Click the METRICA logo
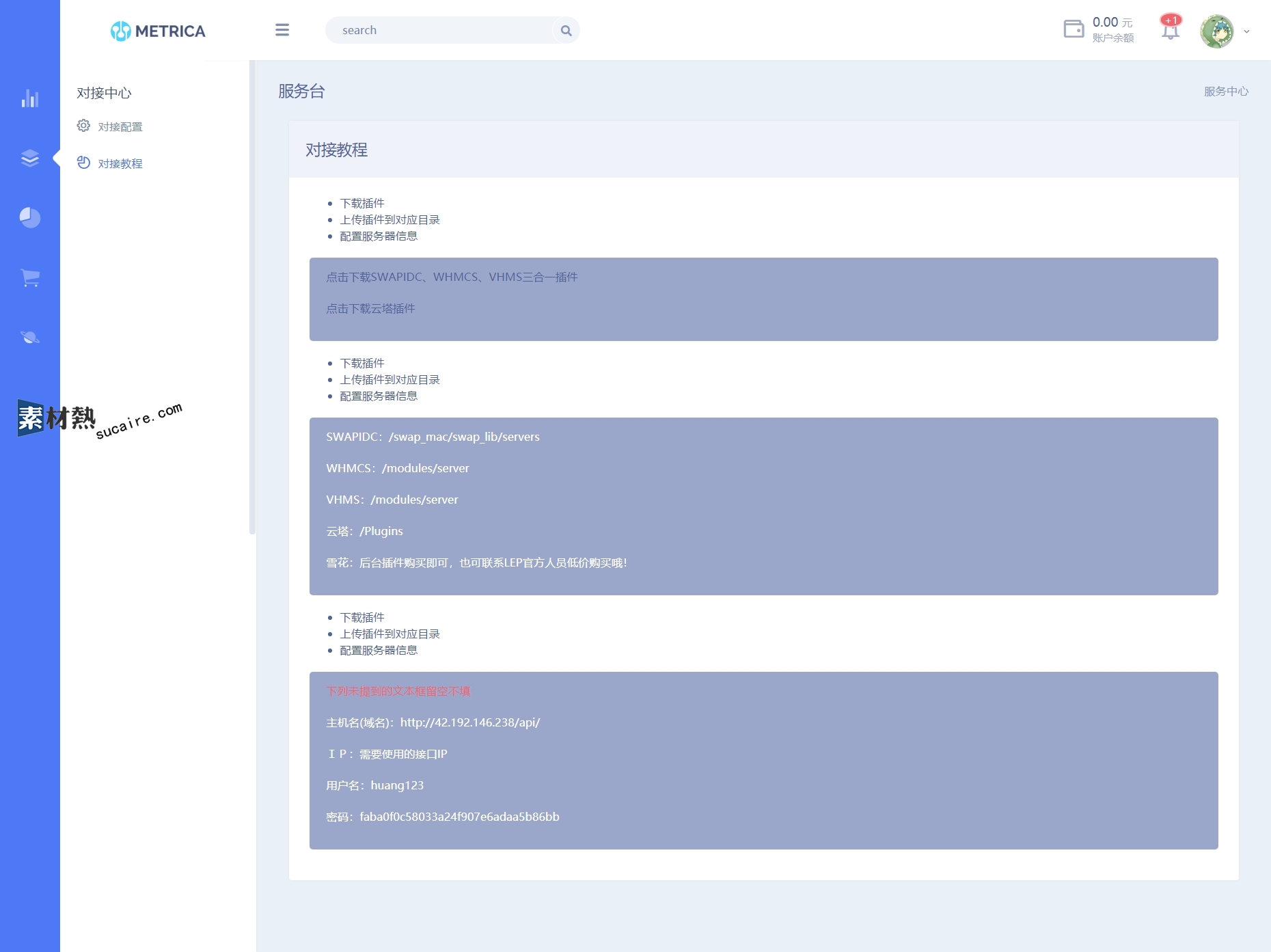This screenshot has height=952, width=1271. point(158,31)
